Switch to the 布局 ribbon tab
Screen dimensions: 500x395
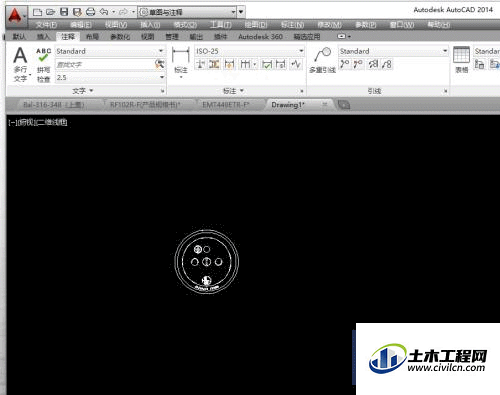[x=92, y=37]
